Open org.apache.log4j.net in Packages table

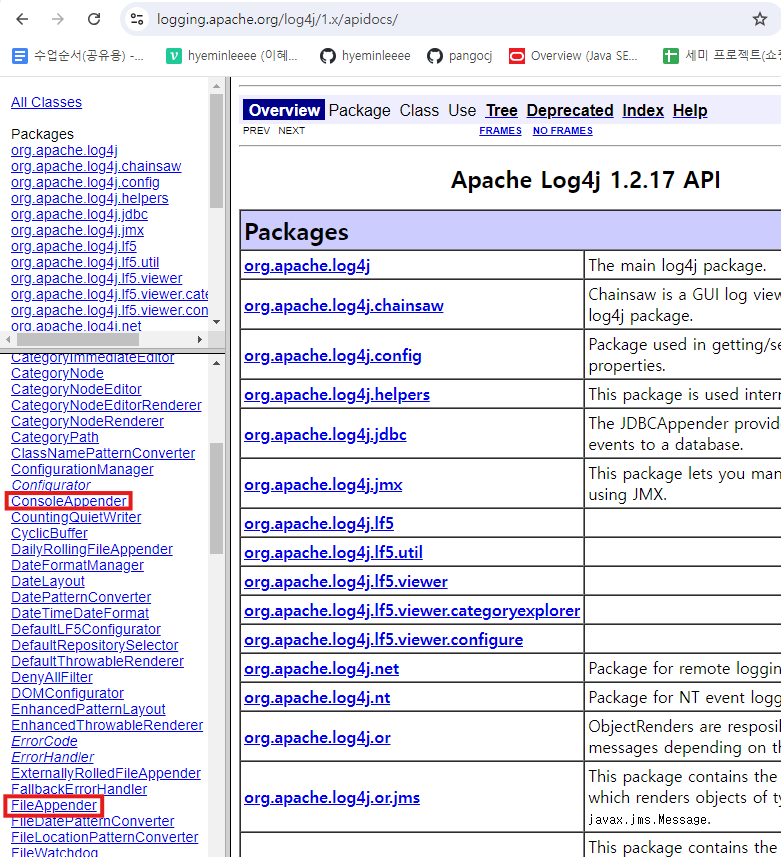[x=321, y=668]
